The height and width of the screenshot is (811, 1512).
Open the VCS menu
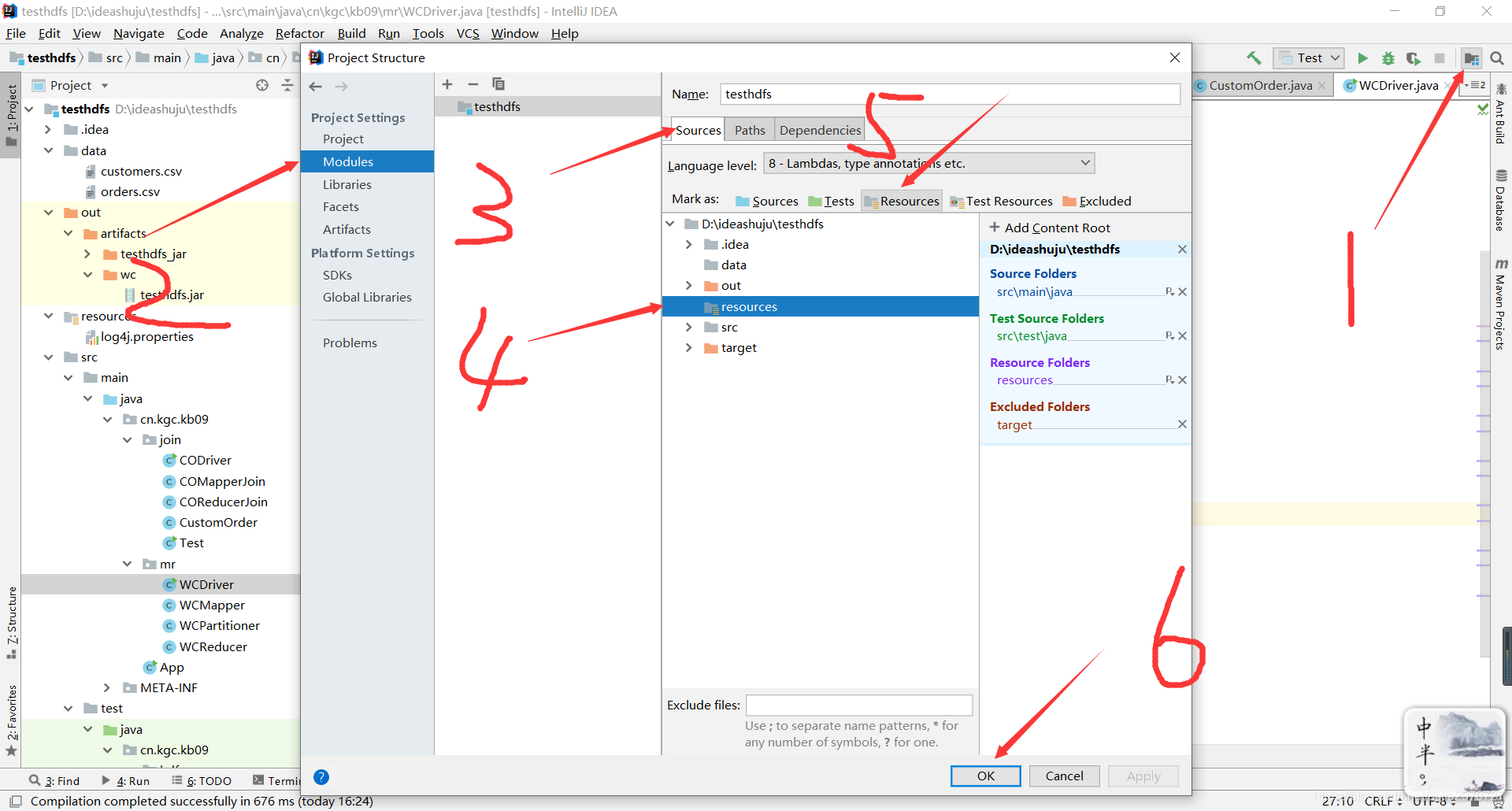pos(468,33)
